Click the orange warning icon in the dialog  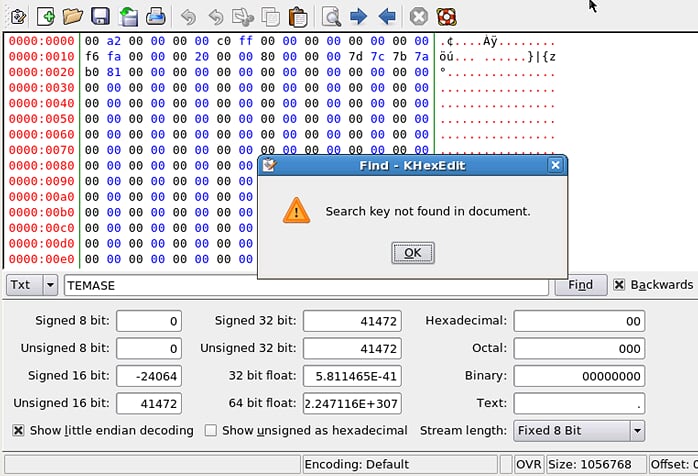click(296, 211)
